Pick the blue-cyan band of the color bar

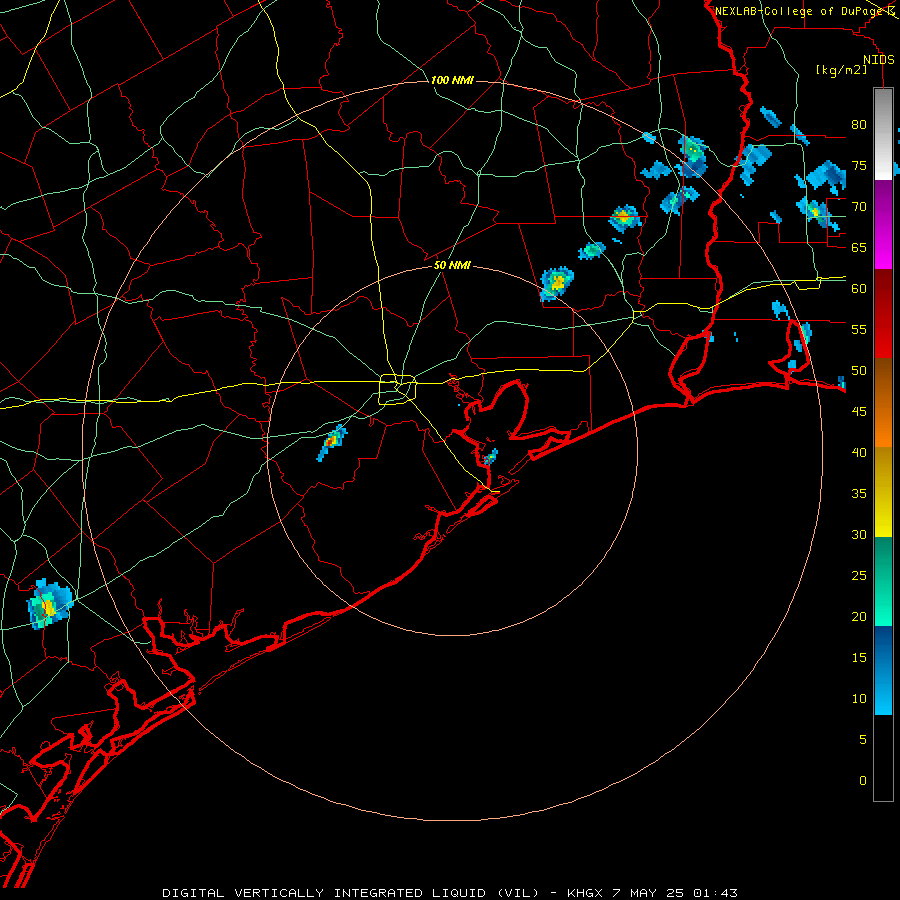point(883,670)
